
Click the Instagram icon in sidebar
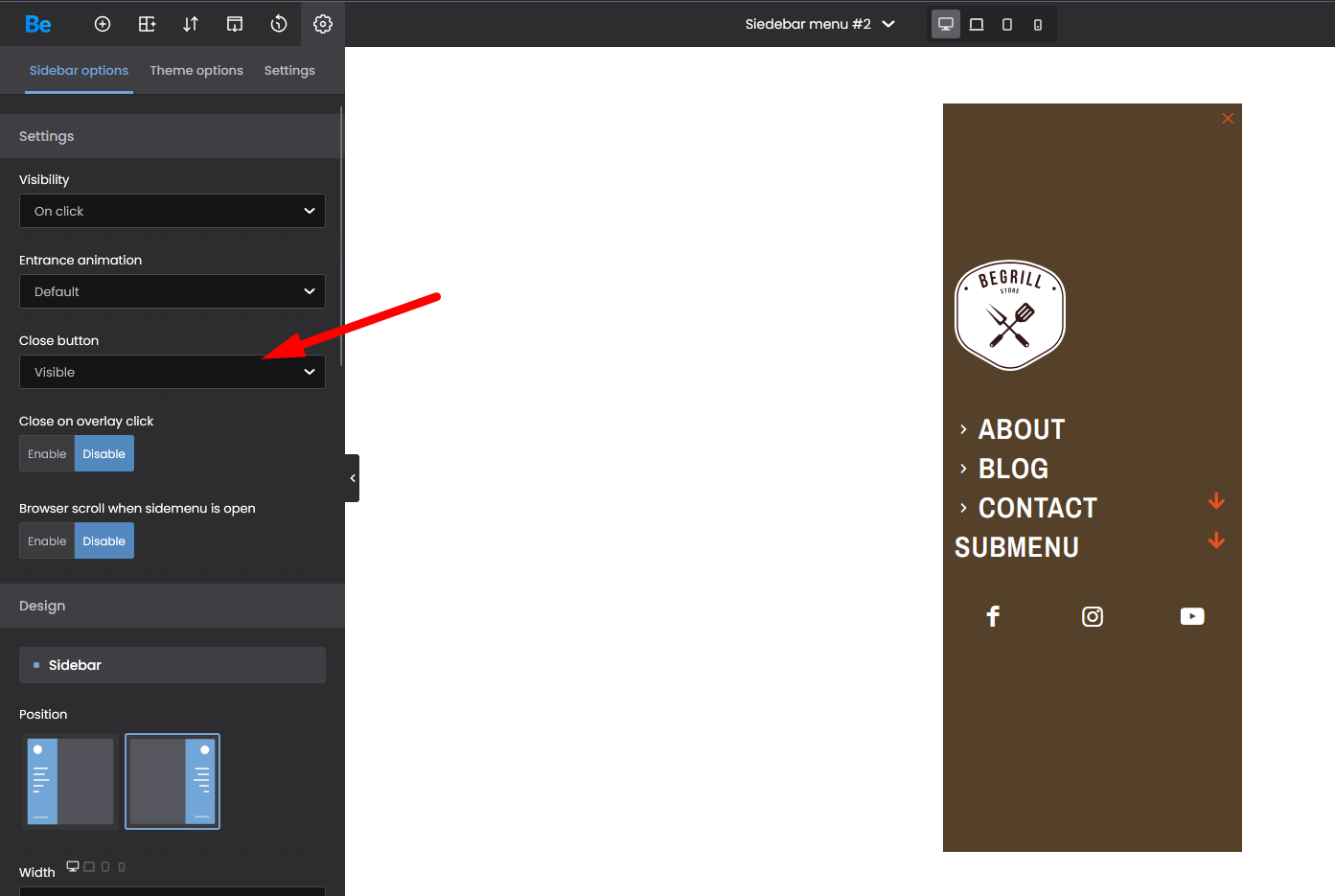coord(1093,616)
